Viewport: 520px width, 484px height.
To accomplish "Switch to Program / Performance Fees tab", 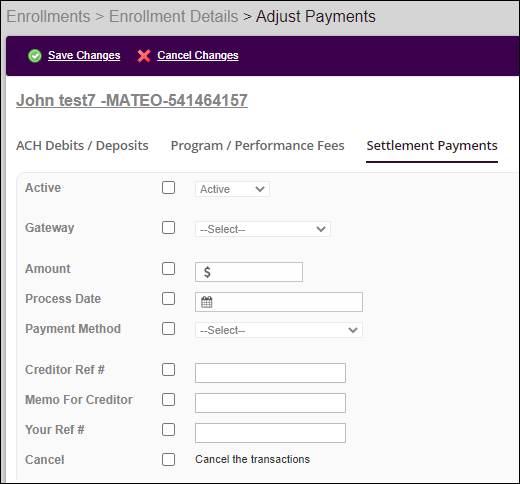I will (x=257, y=146).
